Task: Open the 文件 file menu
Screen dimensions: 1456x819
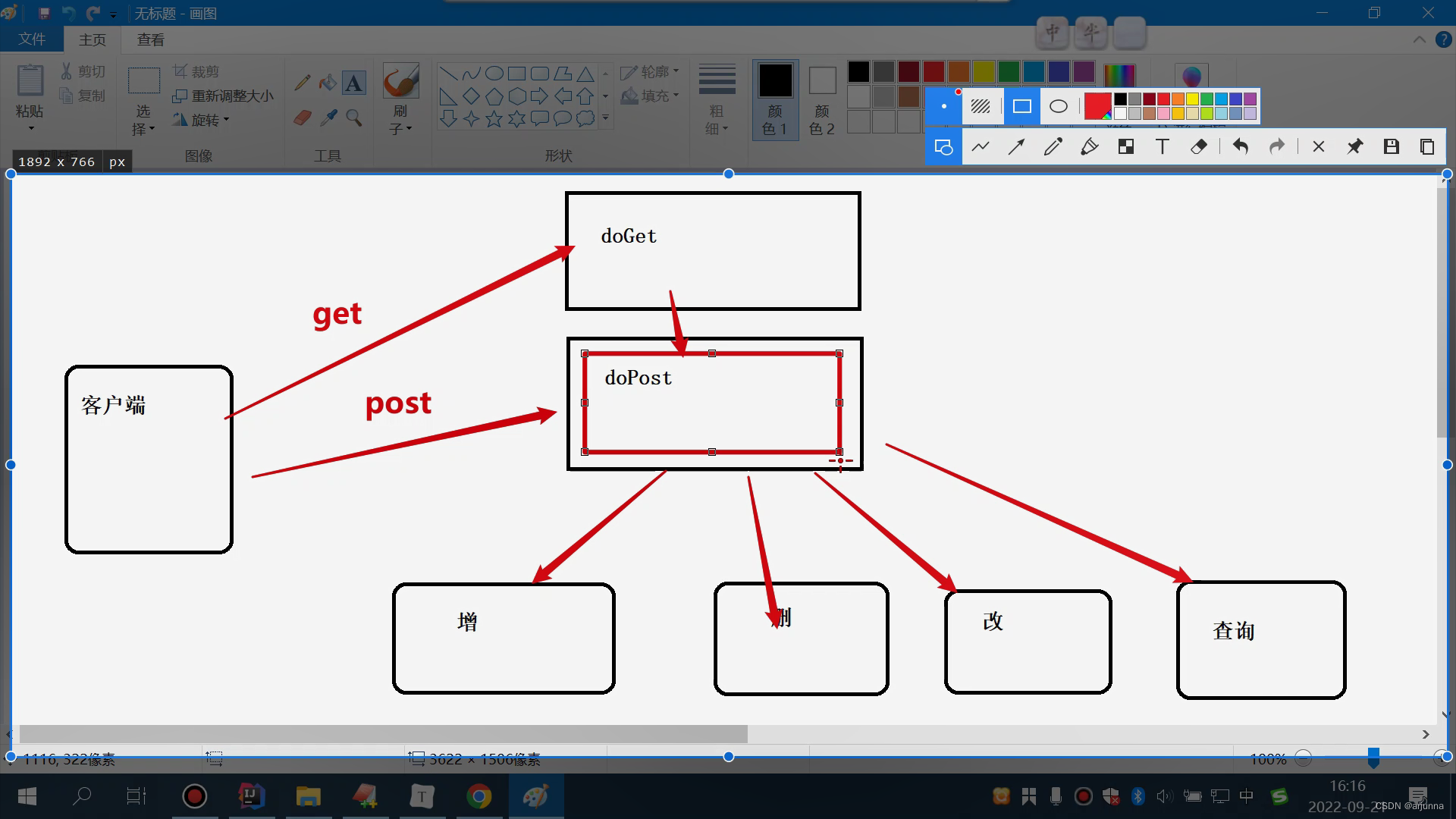Action: click(x=32, y=39)
